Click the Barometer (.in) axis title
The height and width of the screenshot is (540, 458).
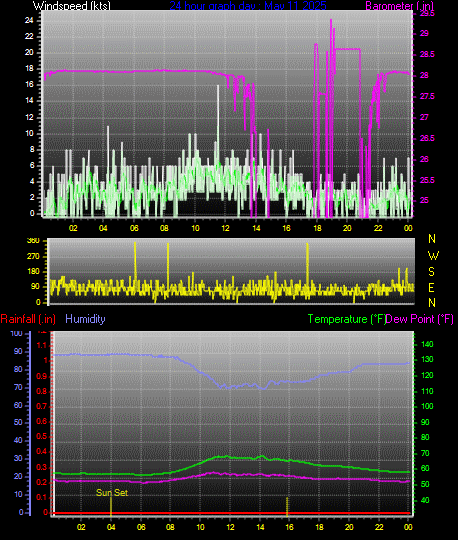[399, 5]
